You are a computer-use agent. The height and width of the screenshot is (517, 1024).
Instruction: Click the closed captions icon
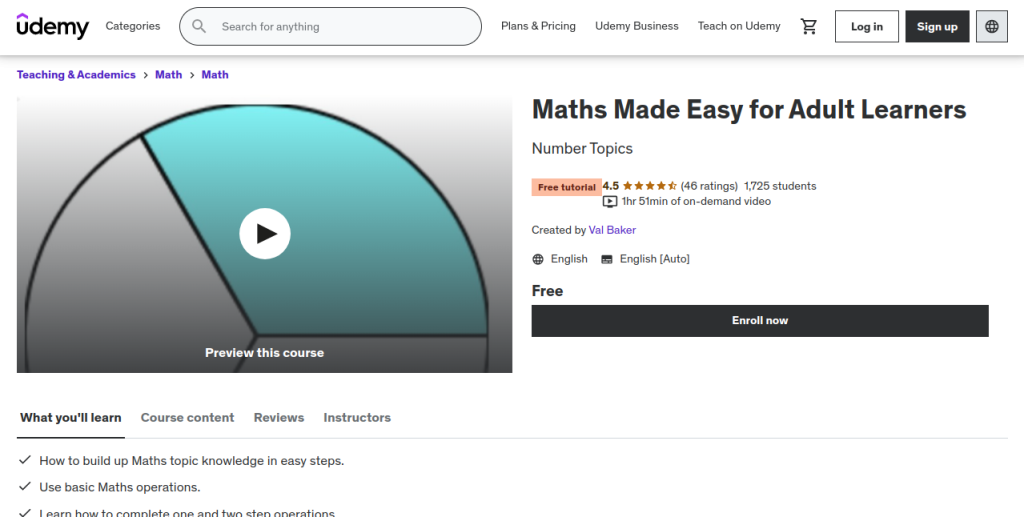coord(607,259)
